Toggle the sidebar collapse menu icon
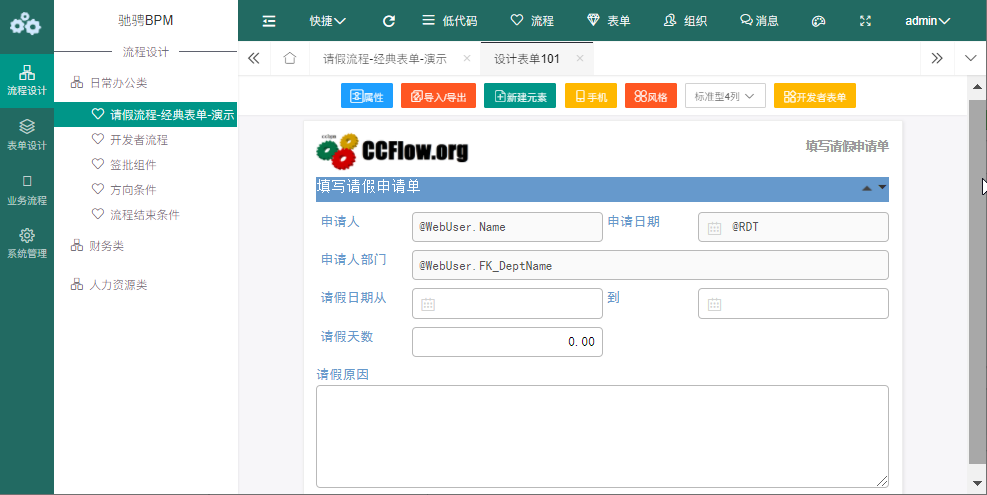 click(269, 21)
